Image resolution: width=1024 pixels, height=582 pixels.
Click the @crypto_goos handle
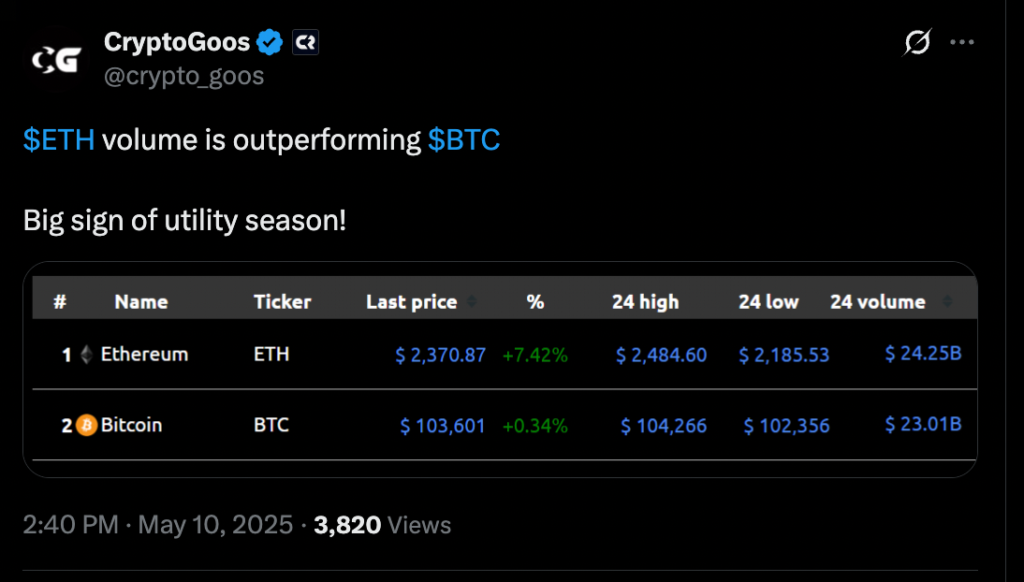[x=184, y=76]
